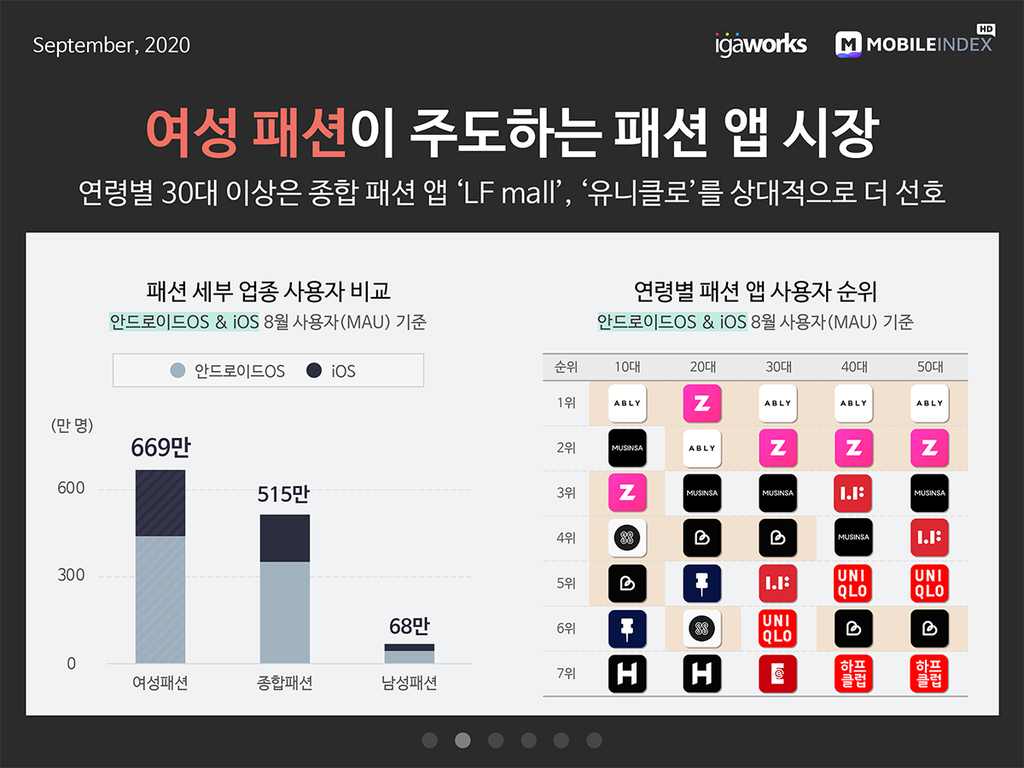This screenshot has height=768, width=1024.
Task: Click the ABLY icon ranked 1위 for 30대
Action: tap(778, 403)
